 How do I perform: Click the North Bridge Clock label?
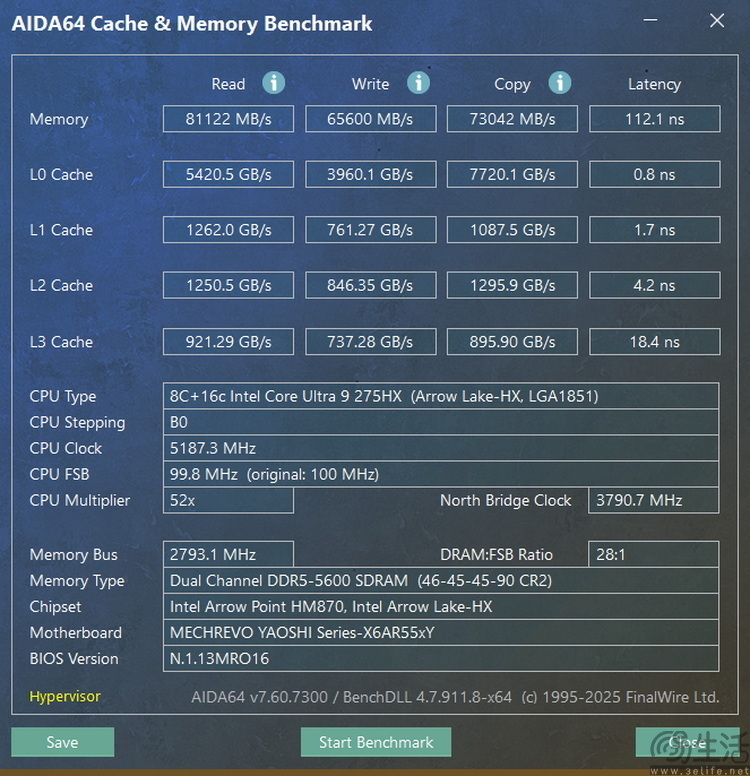click(x=506, y=500)
